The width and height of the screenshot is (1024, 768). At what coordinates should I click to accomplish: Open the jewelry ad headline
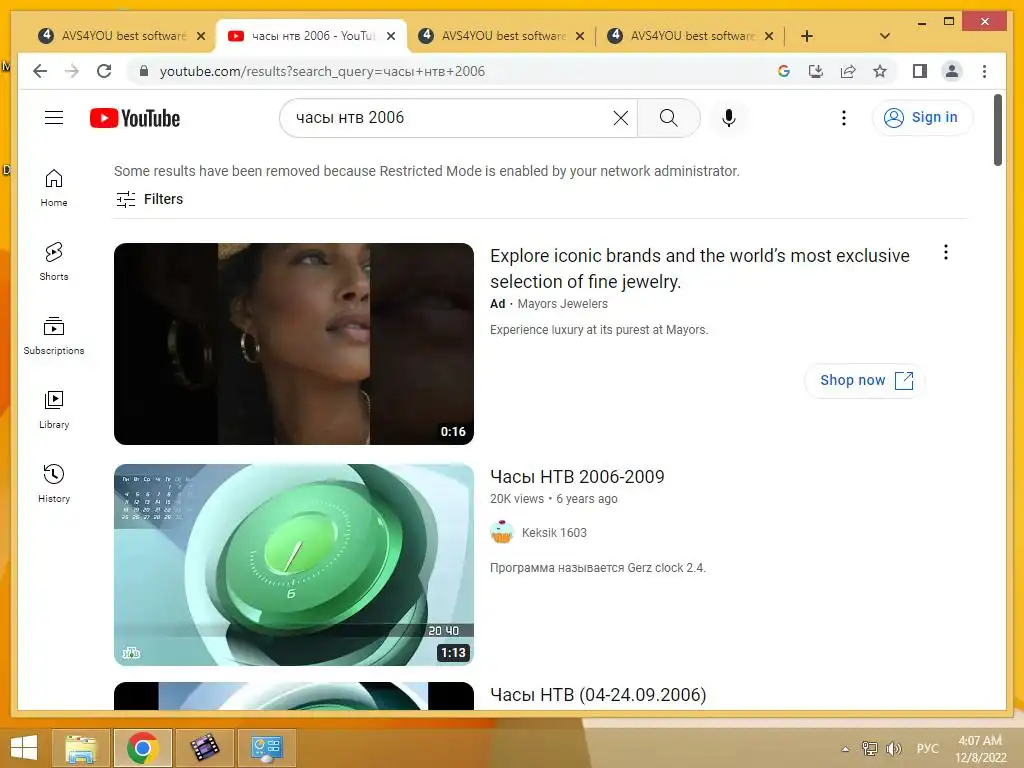click(699, 268)
